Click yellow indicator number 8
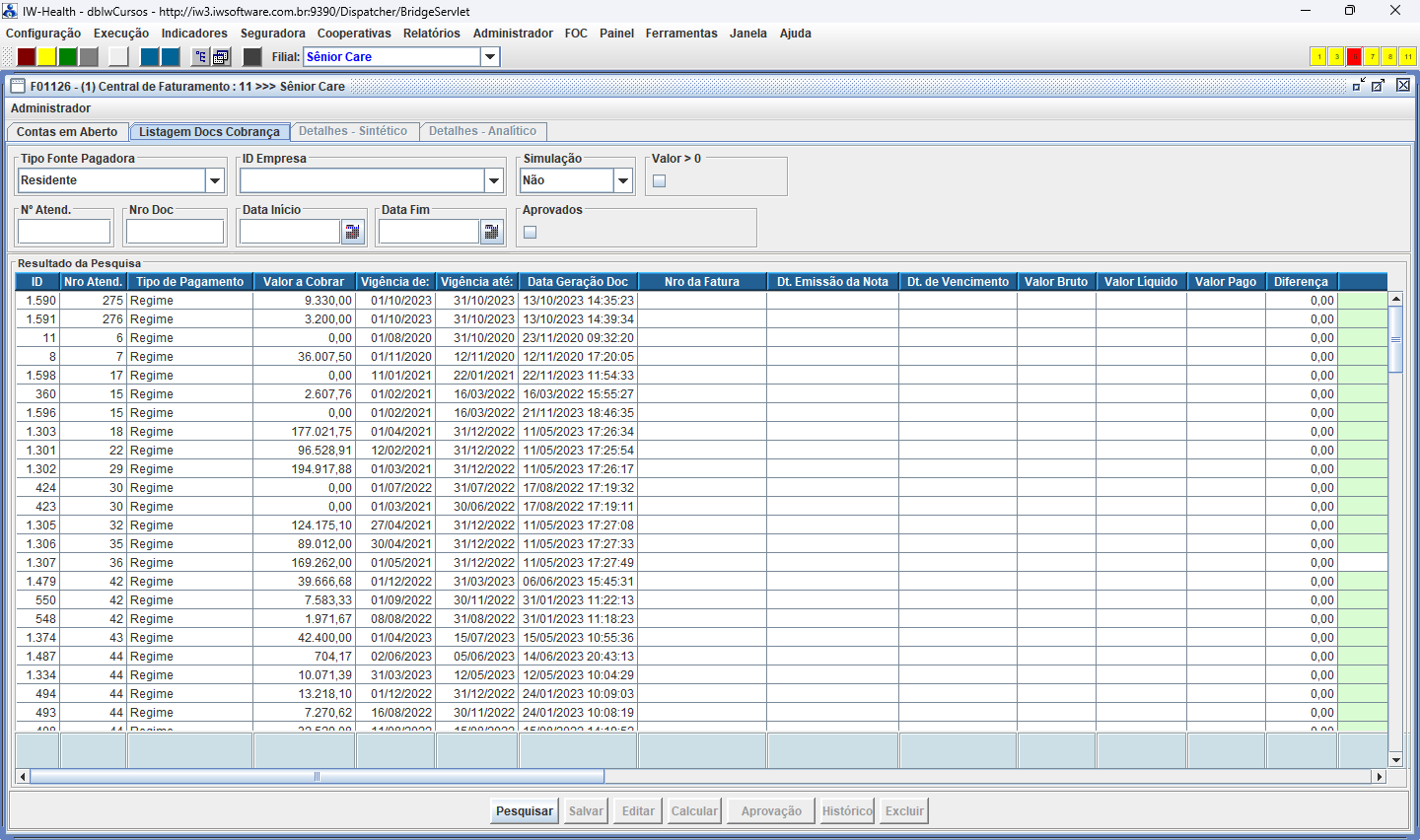The image size is (1420, 840). pos(1389,56)
